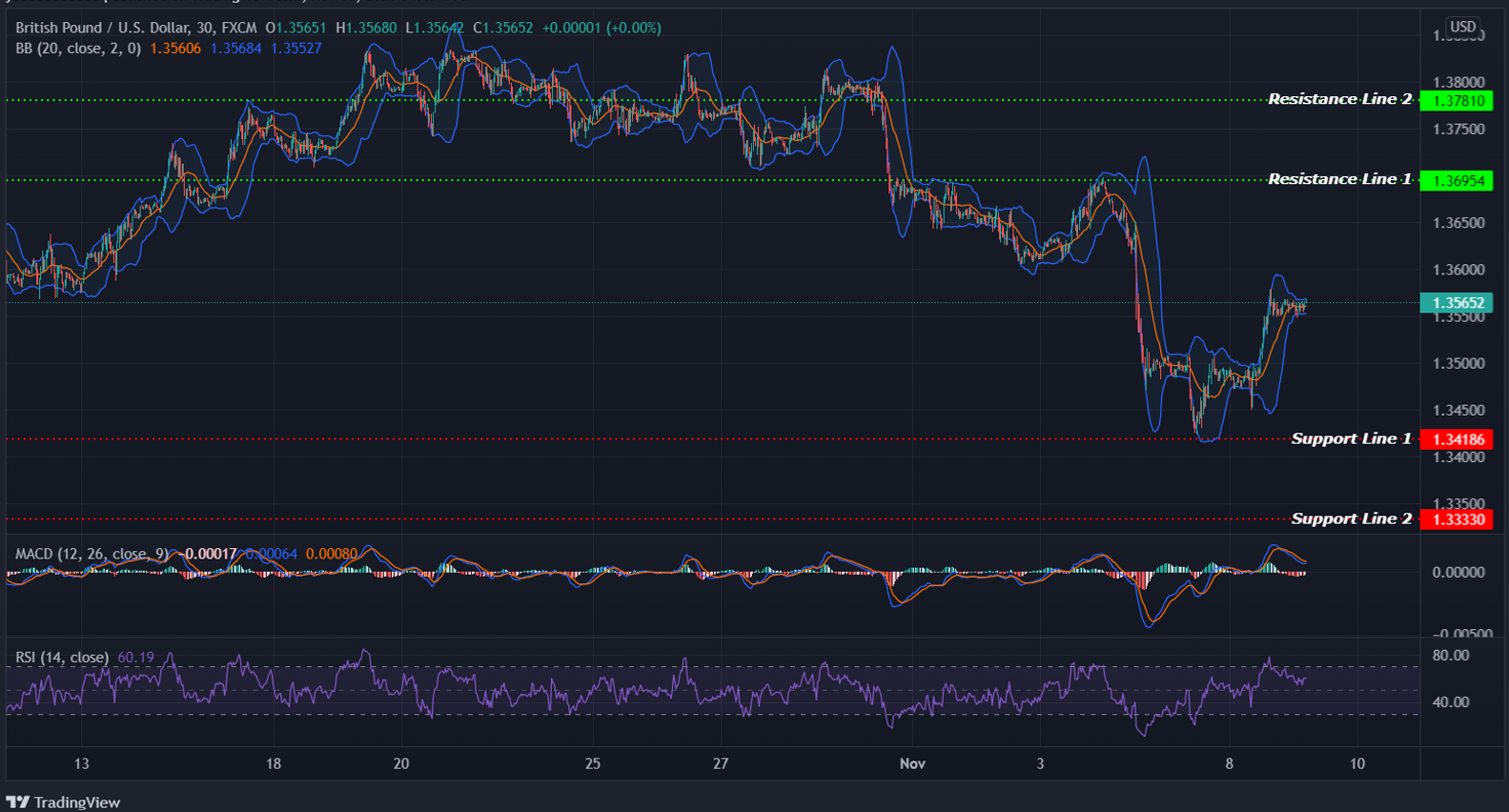Image resolution: width=1509 pixels, height=812 pixels.
Task: Click the red 1.33330 price tag
Action: coord(1456,519)
